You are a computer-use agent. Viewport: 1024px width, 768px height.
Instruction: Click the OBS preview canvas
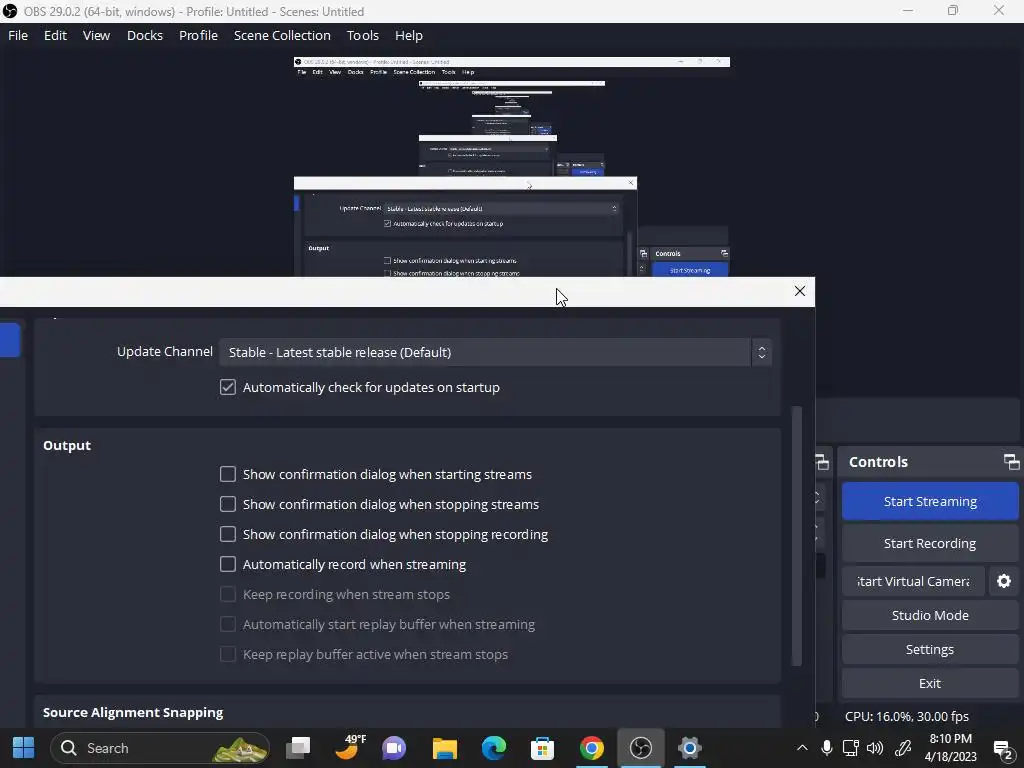click(x=511, y=167)
